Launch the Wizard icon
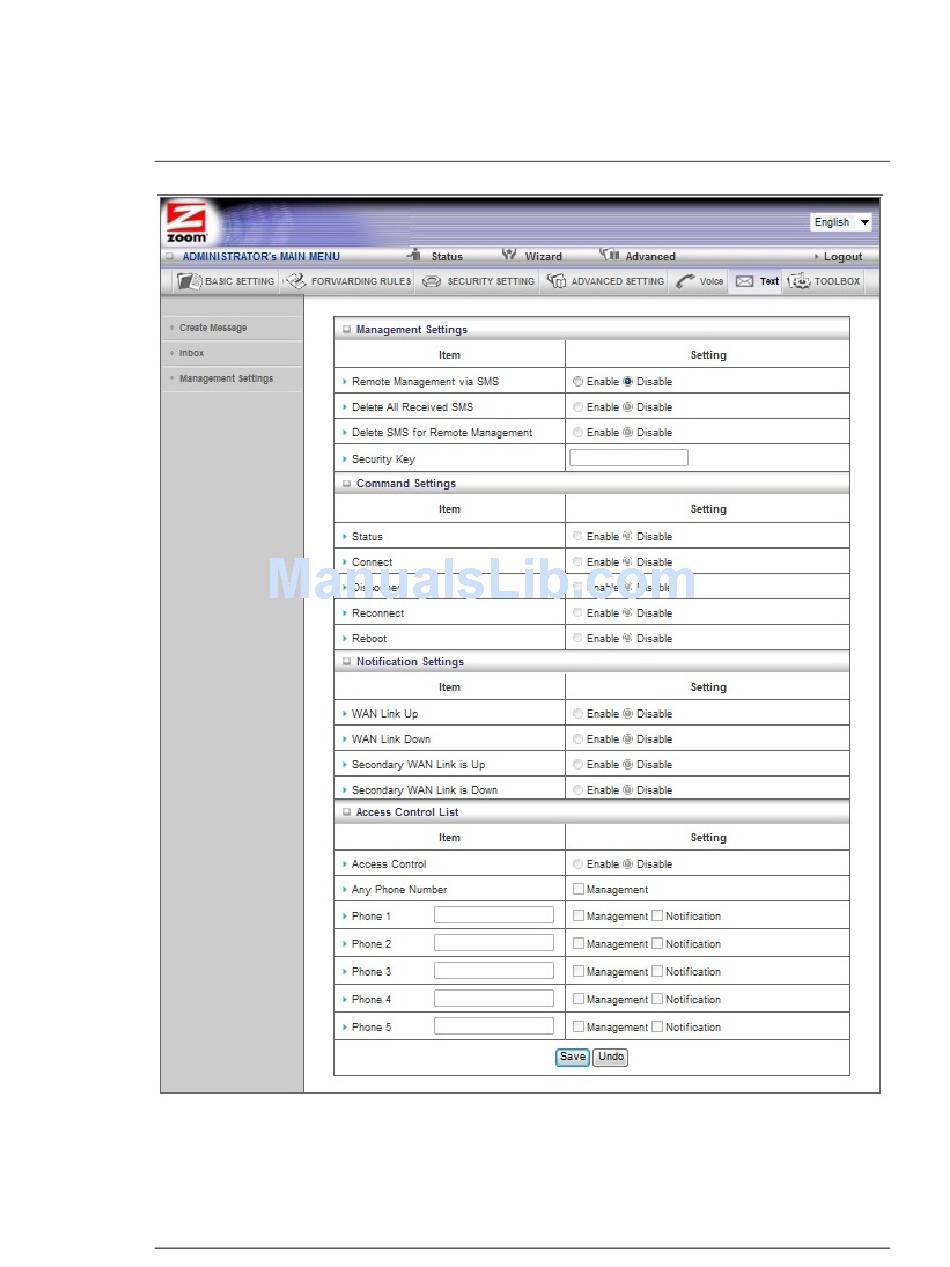Screen dimensions: 950x1267 coord(509,255)
